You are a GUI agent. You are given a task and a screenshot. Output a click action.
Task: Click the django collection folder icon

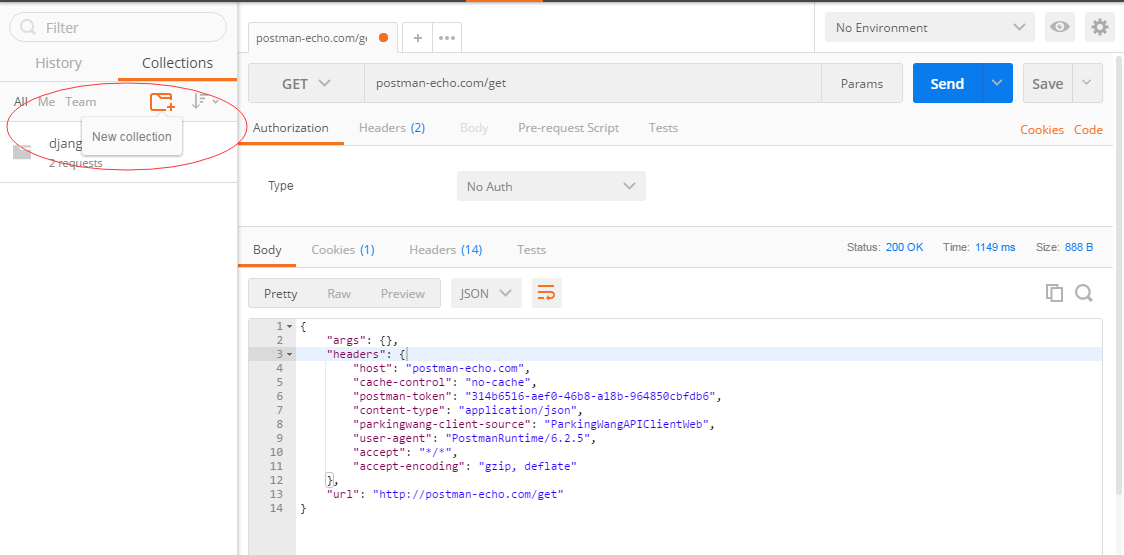pos(22,151)
